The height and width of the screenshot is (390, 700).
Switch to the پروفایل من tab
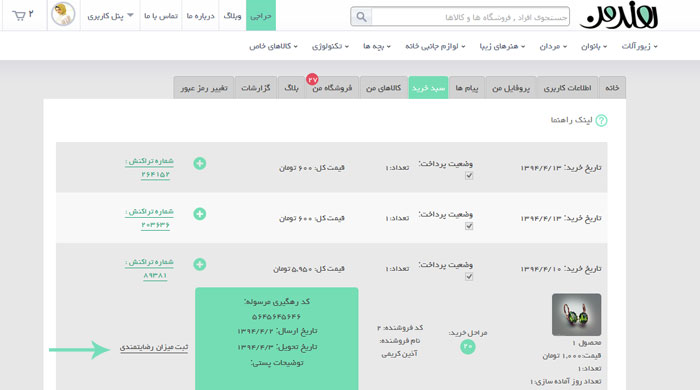coord(511,87)
